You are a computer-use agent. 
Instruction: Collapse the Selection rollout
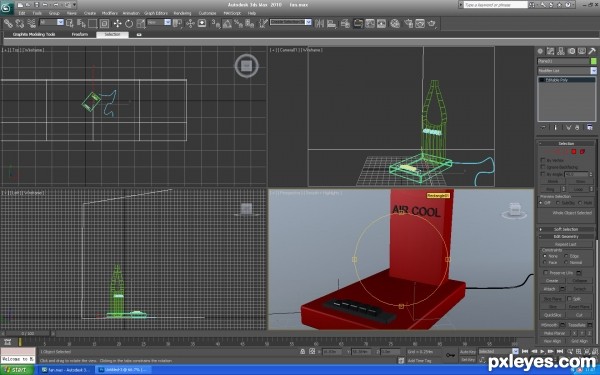(566, 143)
